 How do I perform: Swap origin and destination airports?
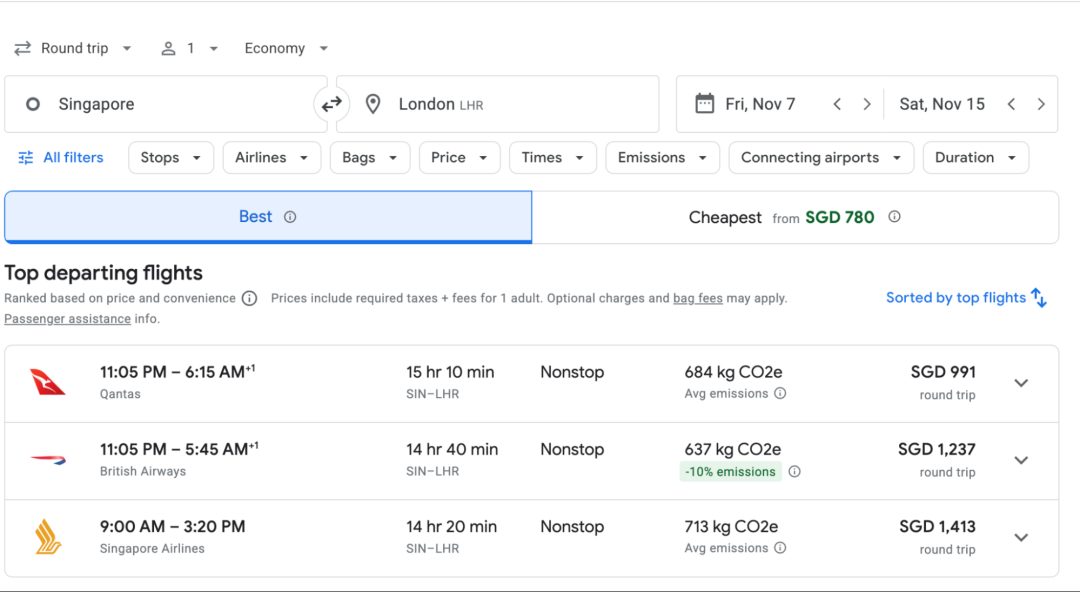(331, 104)
